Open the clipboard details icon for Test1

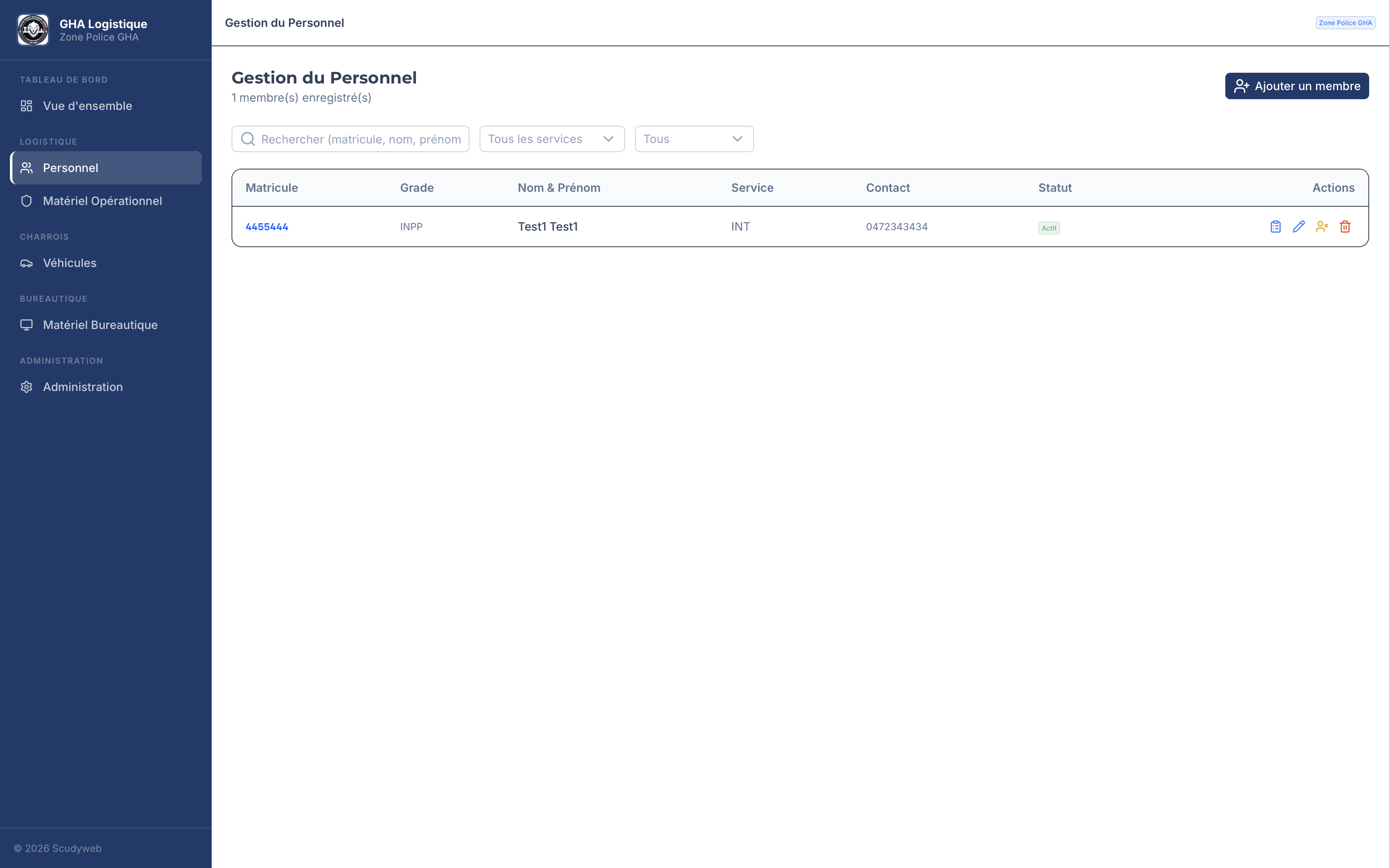tap(1275, 227)
